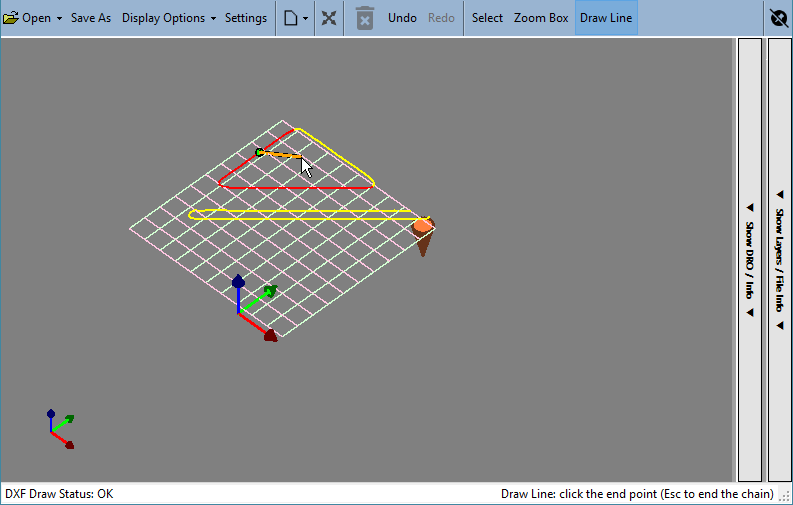Click the new blank document icon
793x505 pixels.
pyautogui.click(x=290, y=18)
